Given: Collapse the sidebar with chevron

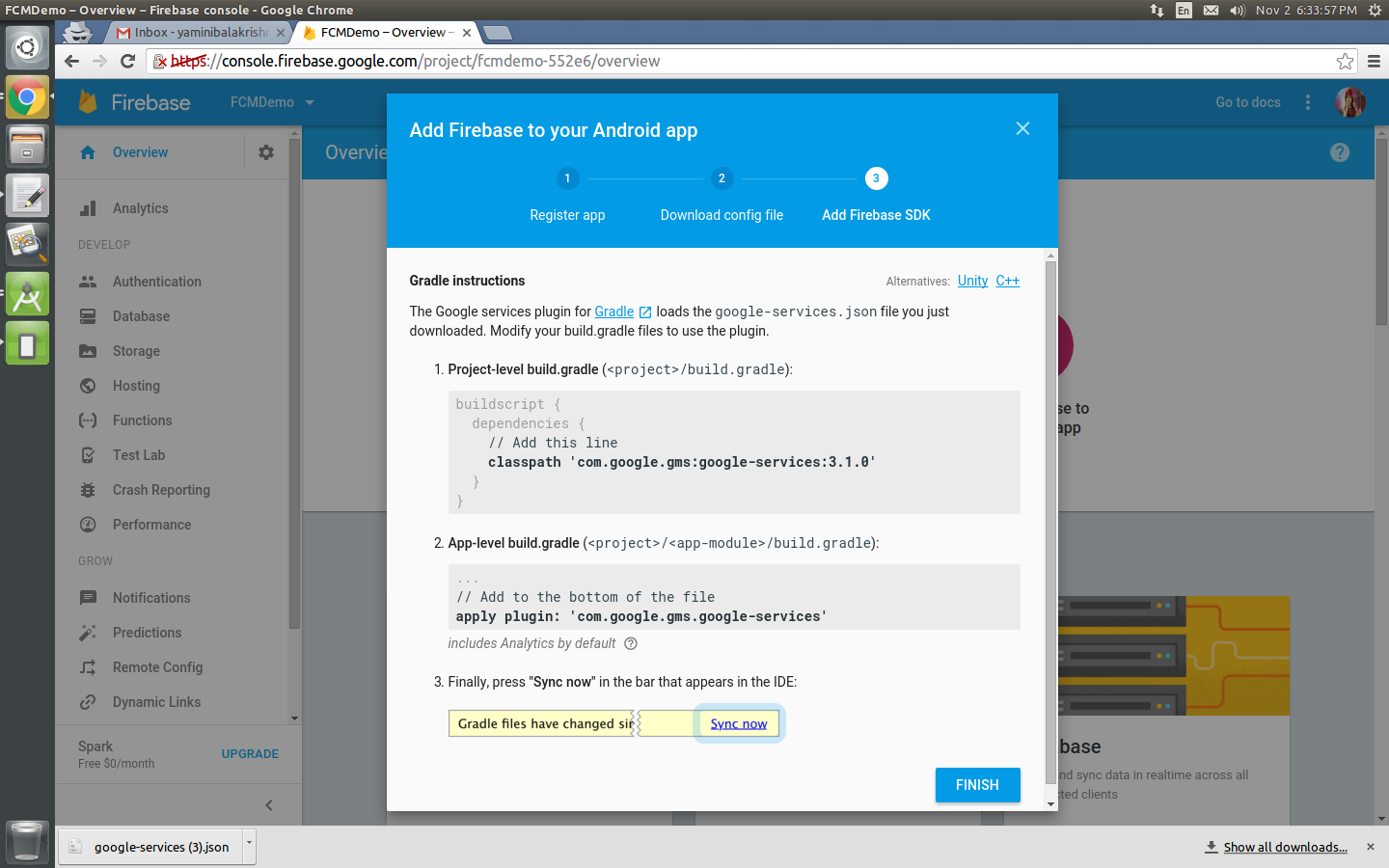Looking at the screenshot, I should [x=269, y=805].
